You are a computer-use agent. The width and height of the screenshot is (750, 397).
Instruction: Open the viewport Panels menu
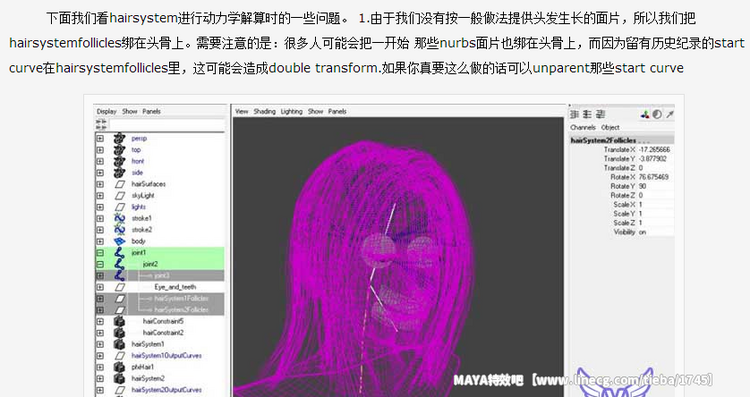click(x=337, y=111)
